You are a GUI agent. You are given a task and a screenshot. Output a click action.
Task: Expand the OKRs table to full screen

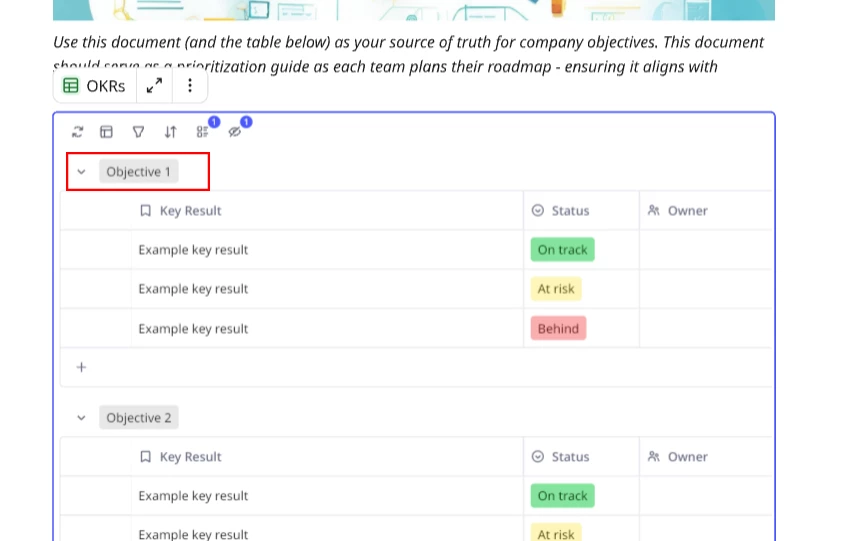154,85
